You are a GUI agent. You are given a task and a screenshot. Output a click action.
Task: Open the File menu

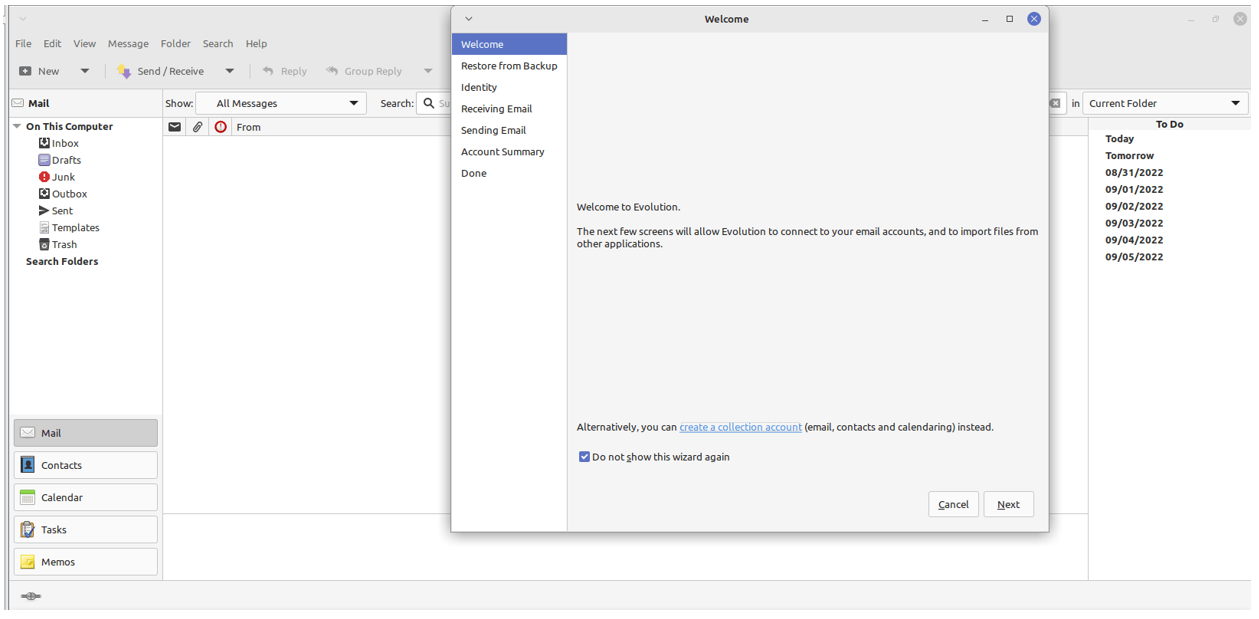23,44
